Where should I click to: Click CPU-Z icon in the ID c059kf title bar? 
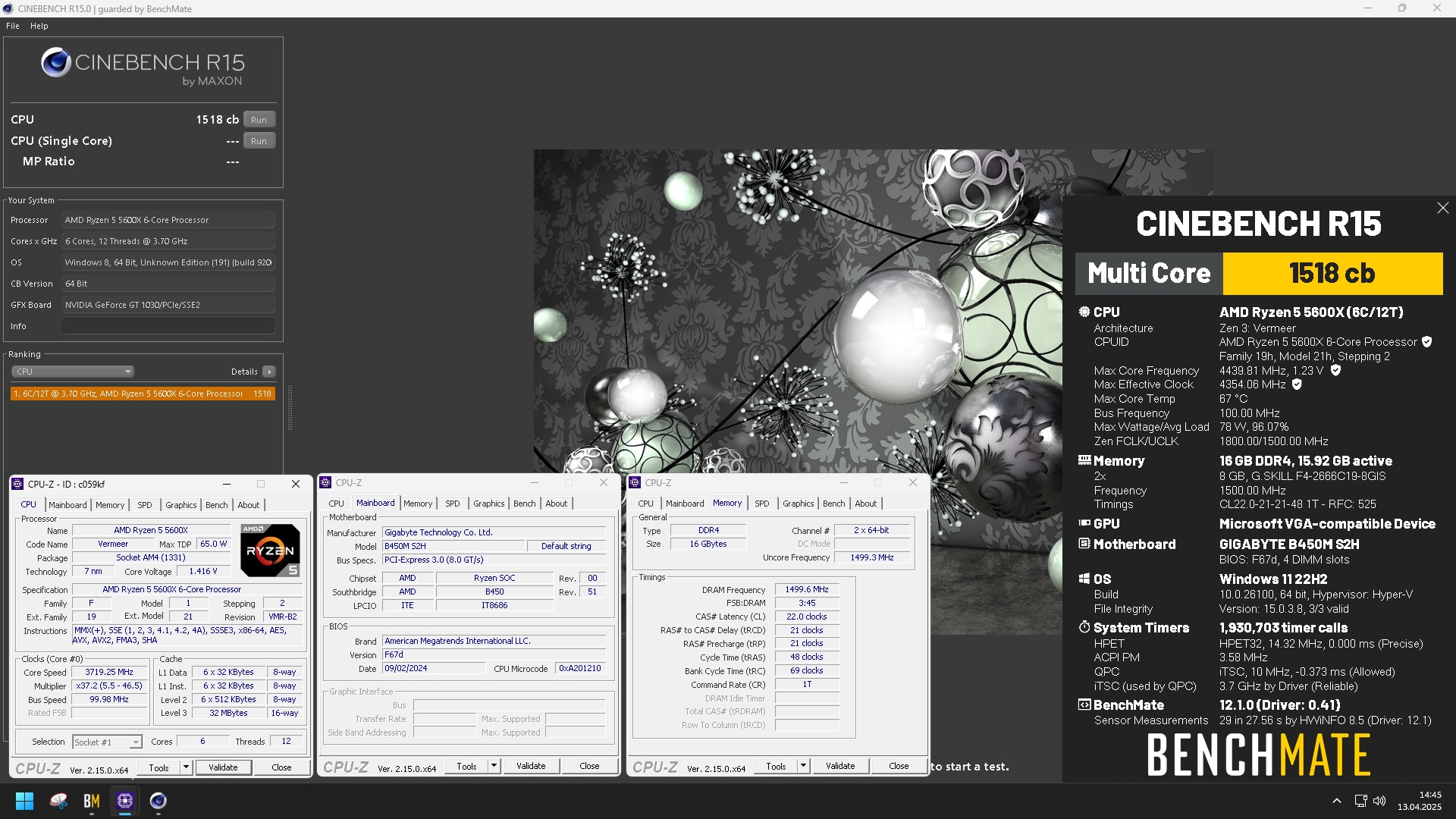(x=19, y=484)
